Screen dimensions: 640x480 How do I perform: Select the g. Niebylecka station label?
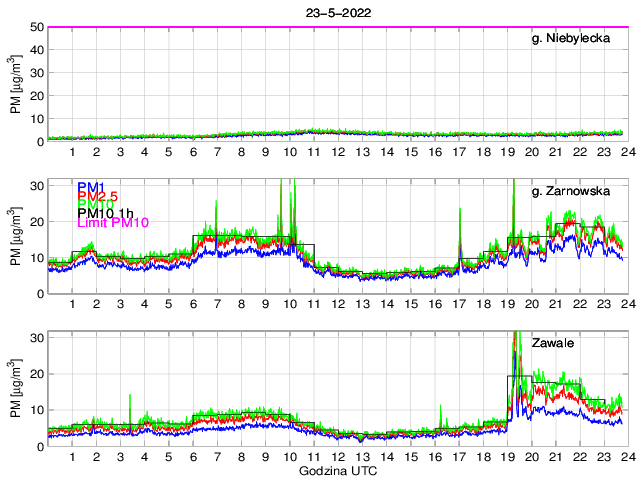click(x=571, y=38)
